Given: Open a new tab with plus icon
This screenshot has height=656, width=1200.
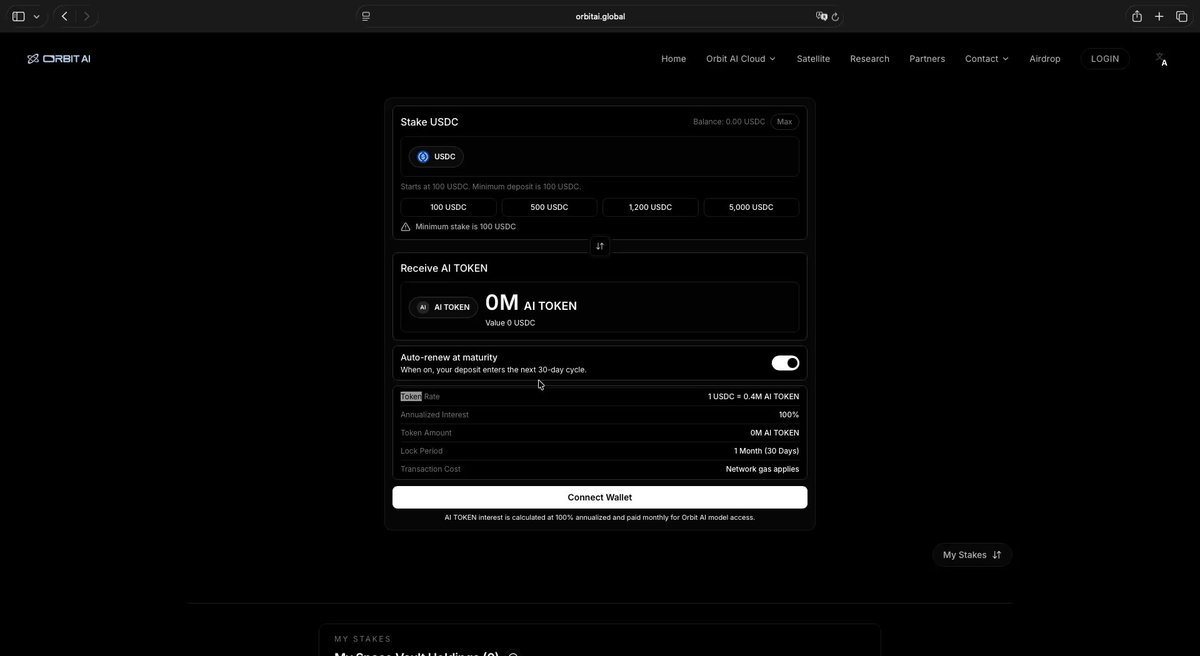Looking at the screenshot, I should [x=1159, y=16].
